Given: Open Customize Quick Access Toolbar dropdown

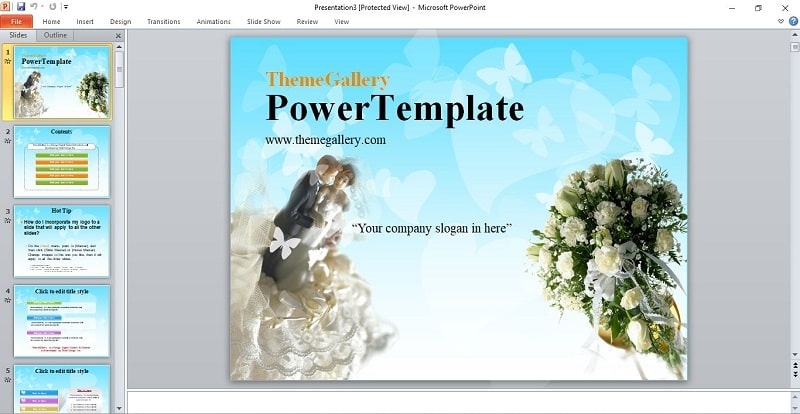Looking at the screenshot, I should [65, 7].
